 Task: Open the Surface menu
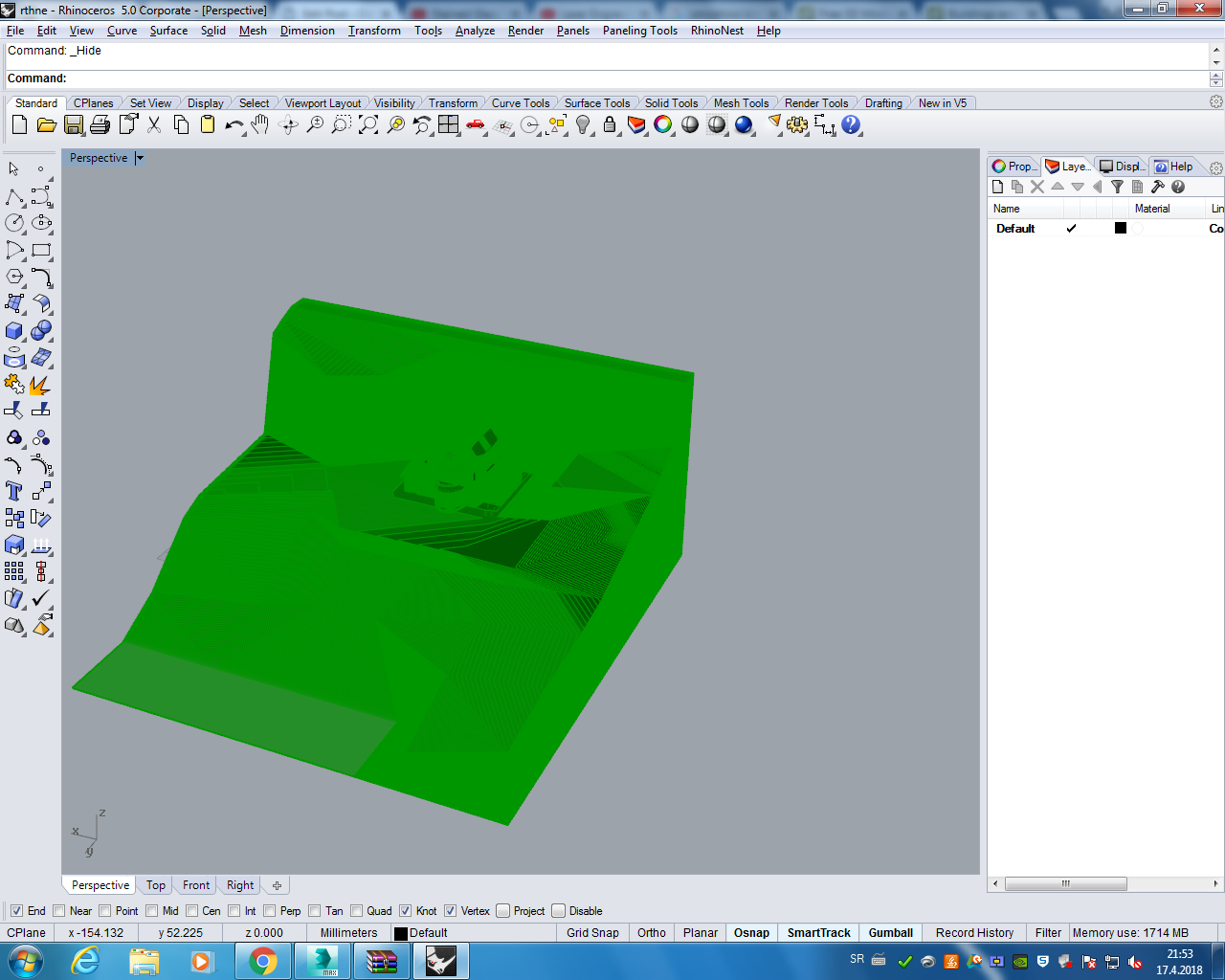tap(168, 31)
